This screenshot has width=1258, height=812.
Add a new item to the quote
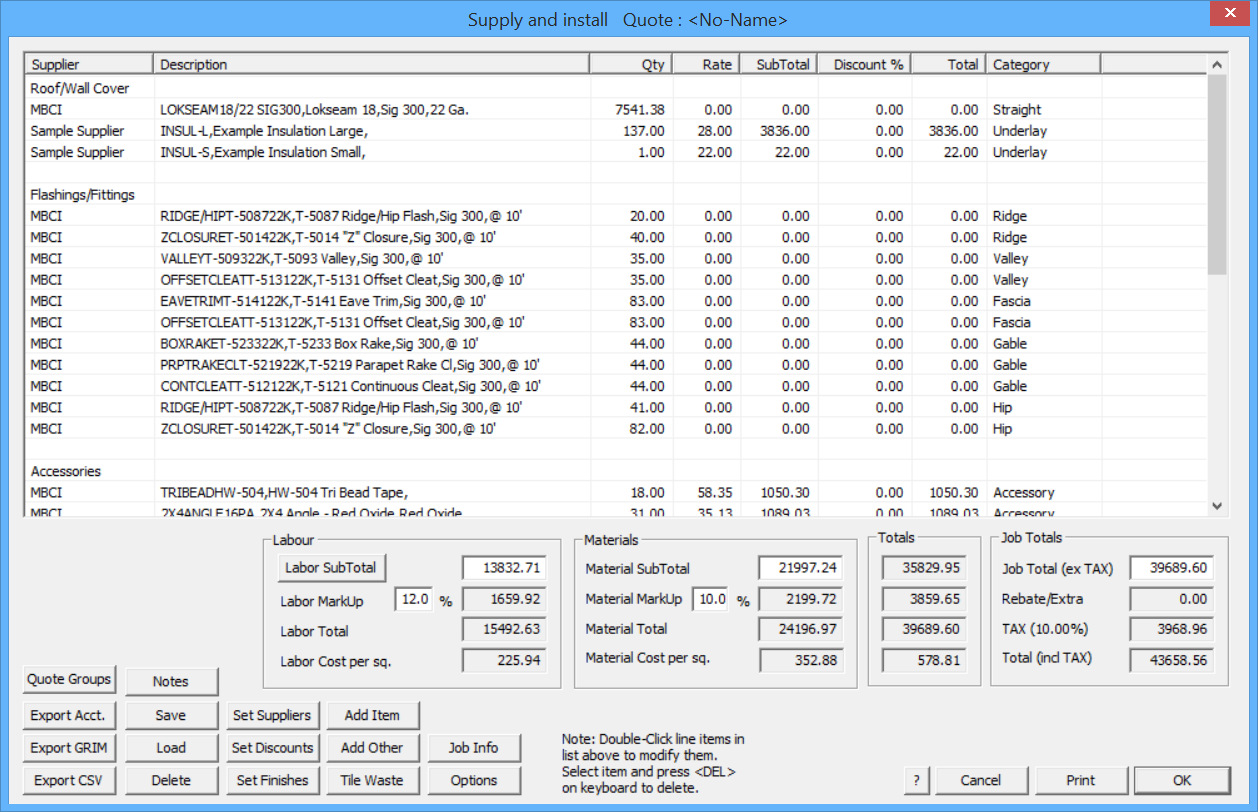coord(373,715)
